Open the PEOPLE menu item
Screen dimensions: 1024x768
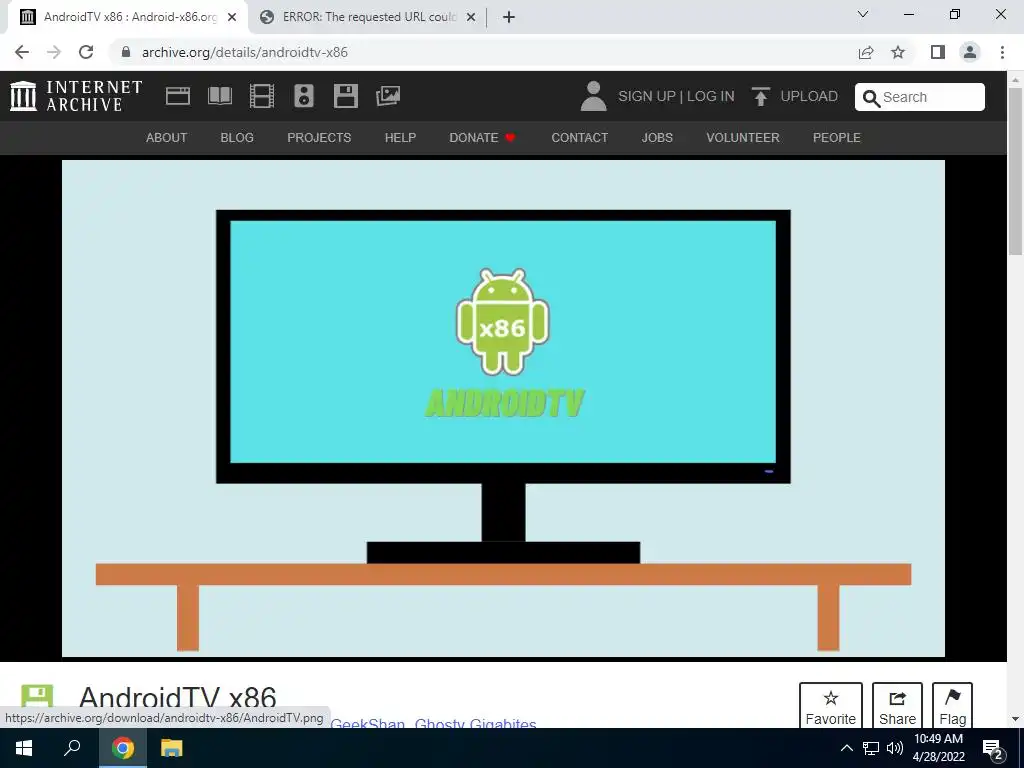coord(837,138)
